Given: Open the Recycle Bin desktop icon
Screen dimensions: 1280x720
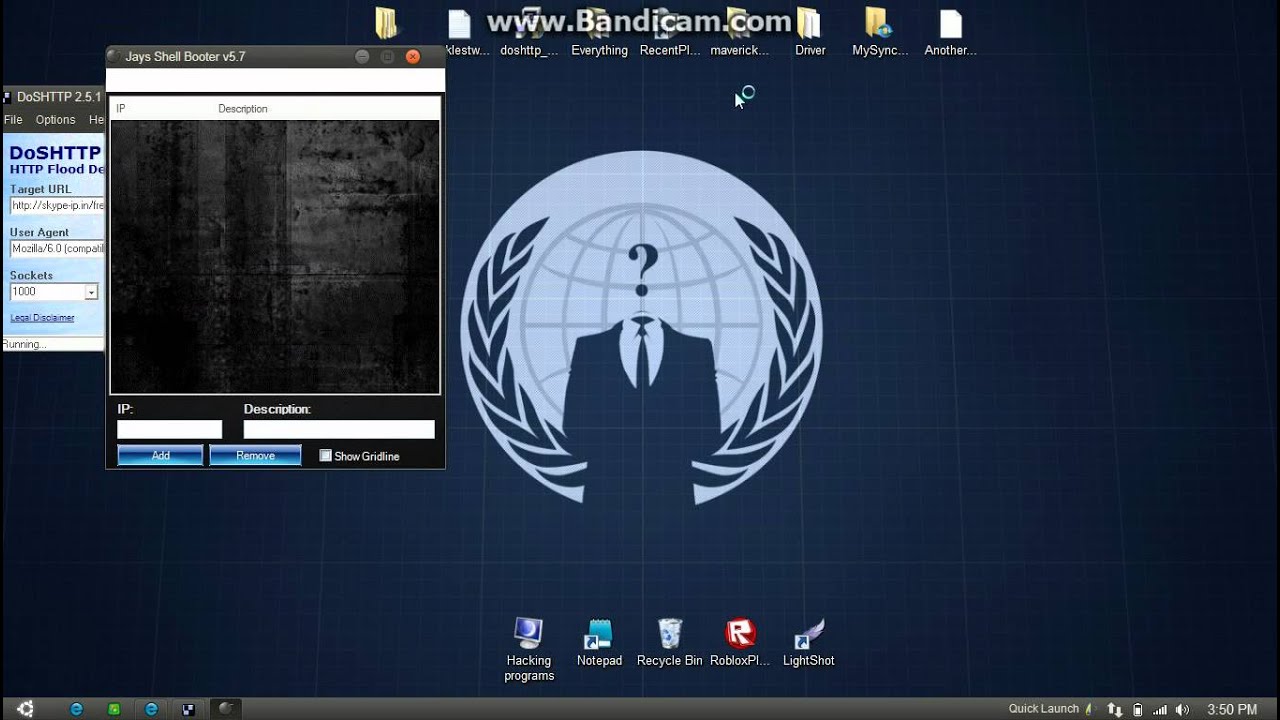Looking at the screenshot, I should click(x=669, y=643).
